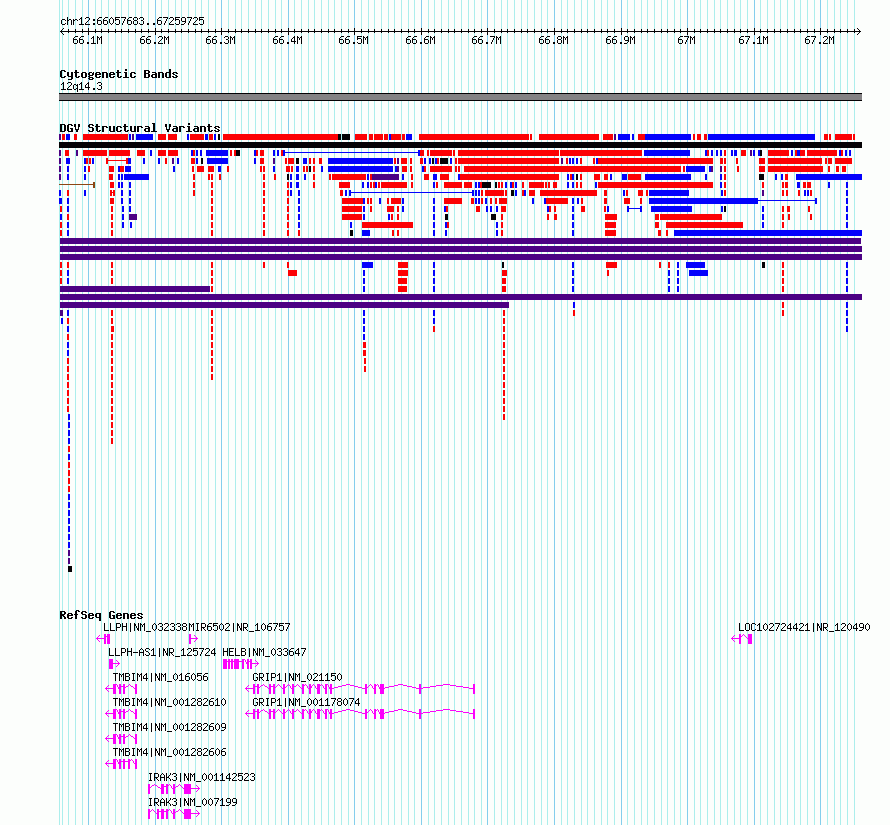
Task: Click the full-width black structural variant bar
Action: coord(460,145)
